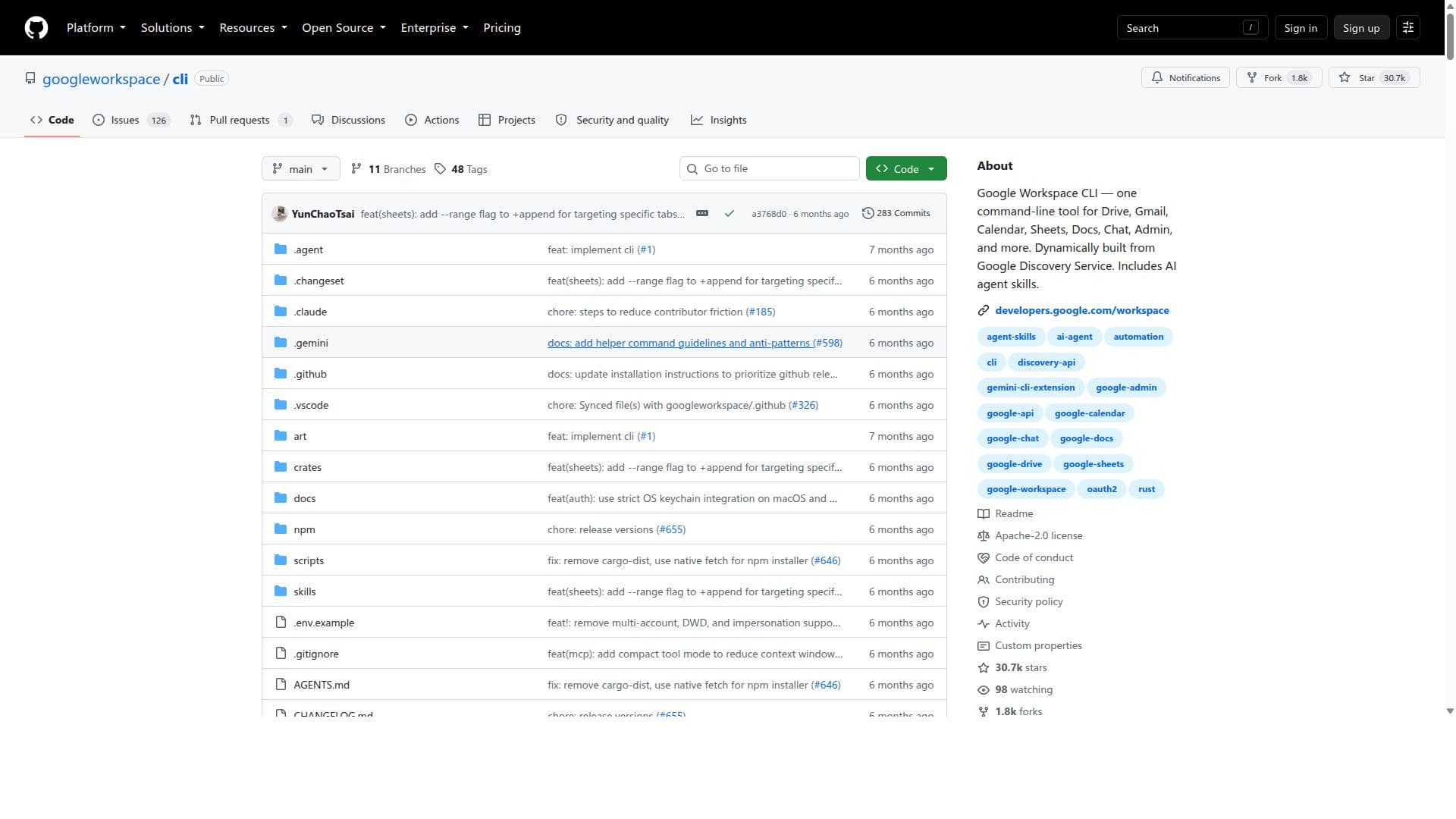Click the Search box in the header
Image resolution: width=1456 pixels, height=819 pixels.
tap(1192, 28)
